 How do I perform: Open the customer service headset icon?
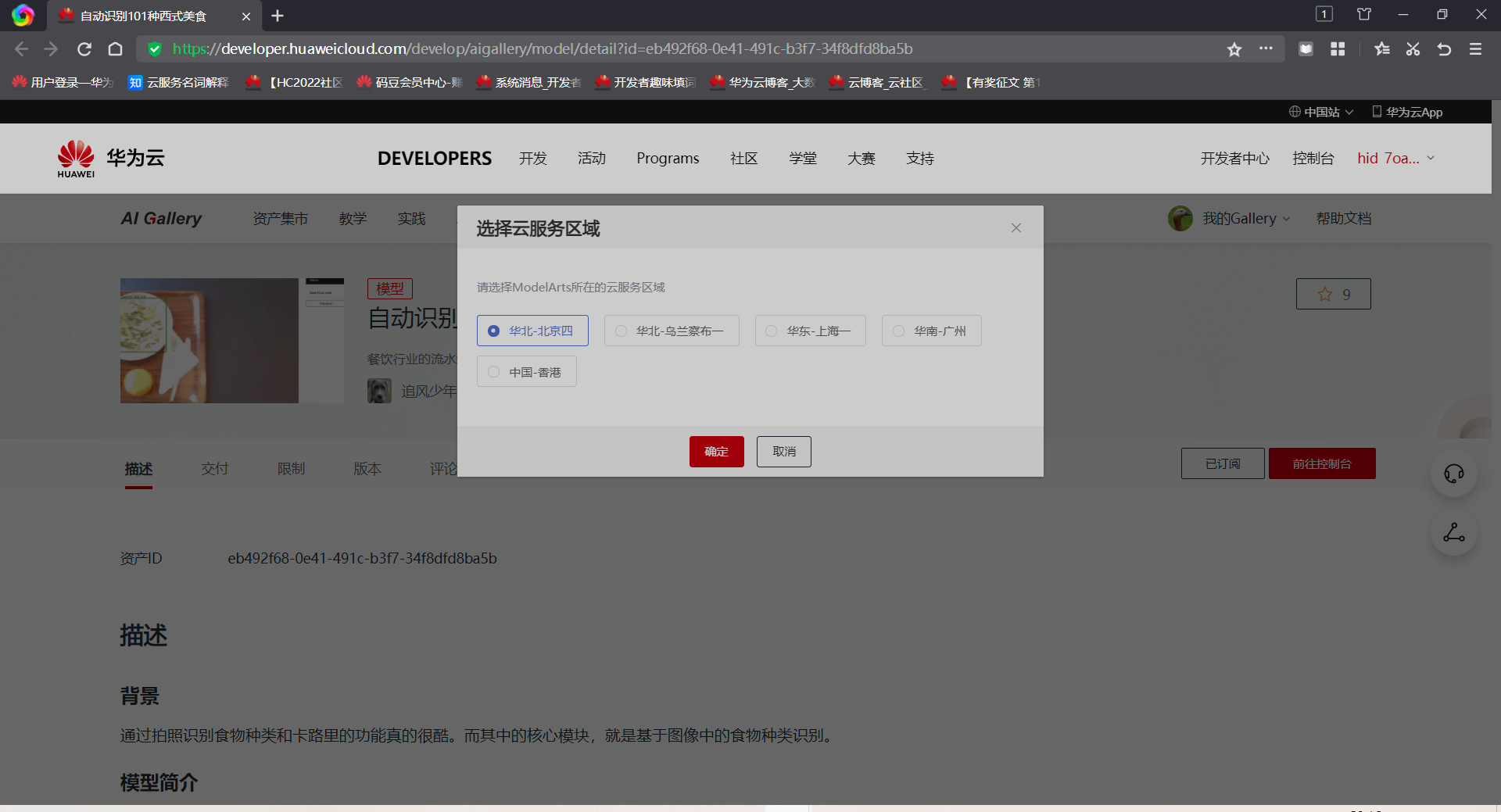pyautogui.click(x=1454, y=474)
